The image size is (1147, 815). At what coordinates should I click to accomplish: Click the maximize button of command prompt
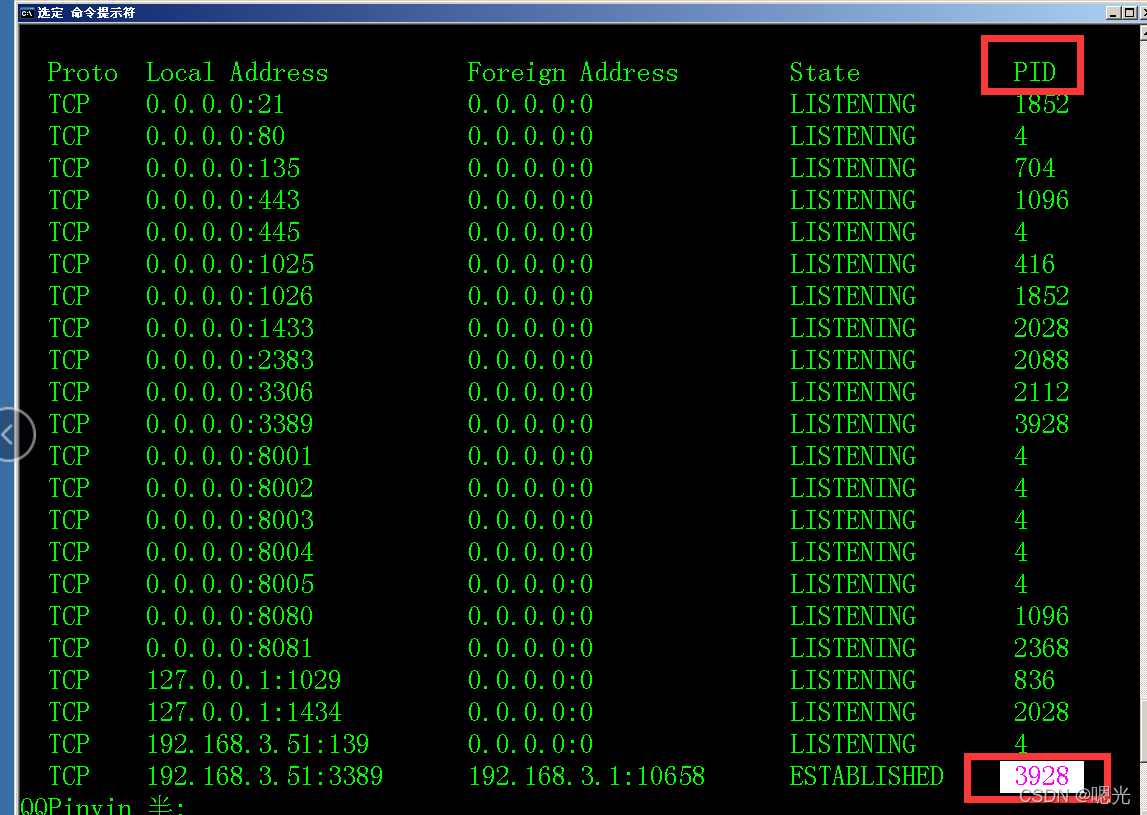click(x=1129, y=12)
